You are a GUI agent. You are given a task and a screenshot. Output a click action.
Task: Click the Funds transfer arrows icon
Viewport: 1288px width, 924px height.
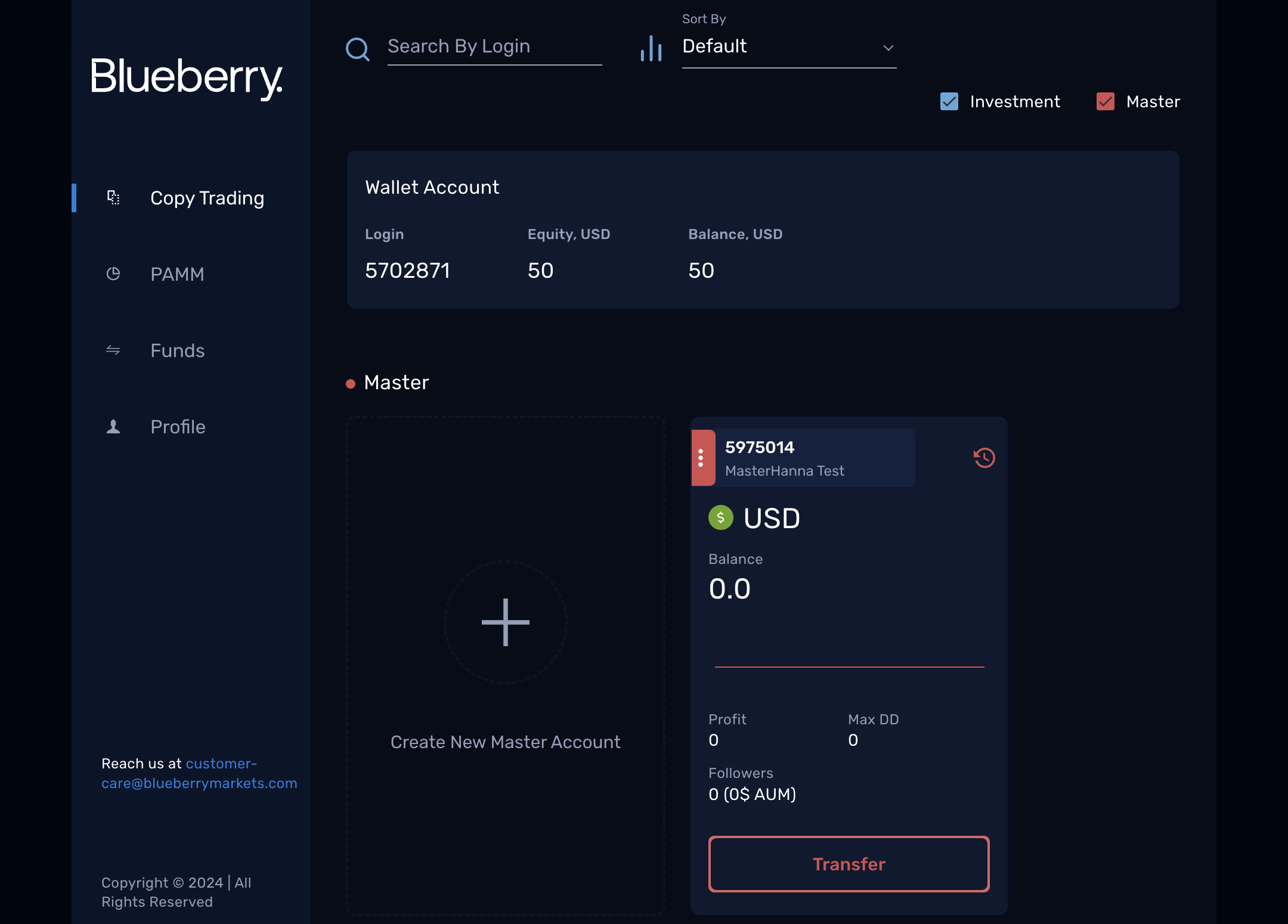(113, 350)
